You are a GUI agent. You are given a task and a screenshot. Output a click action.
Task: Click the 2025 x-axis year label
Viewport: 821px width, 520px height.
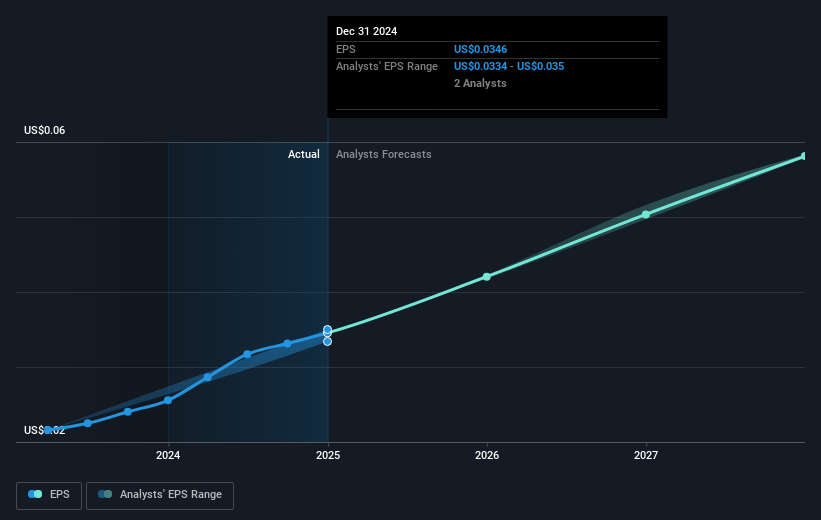pyautogui.click(x=328, y=455)
